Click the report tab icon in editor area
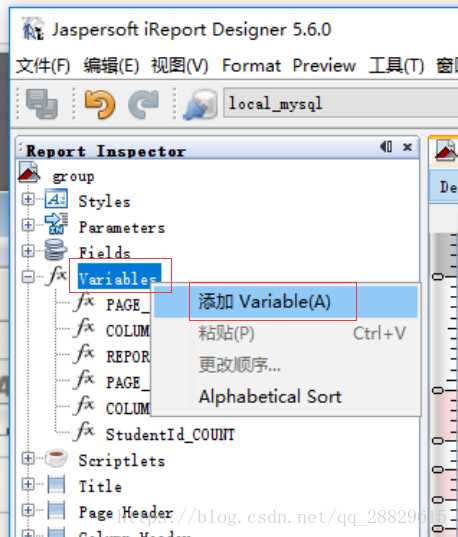 coord(446,151)
